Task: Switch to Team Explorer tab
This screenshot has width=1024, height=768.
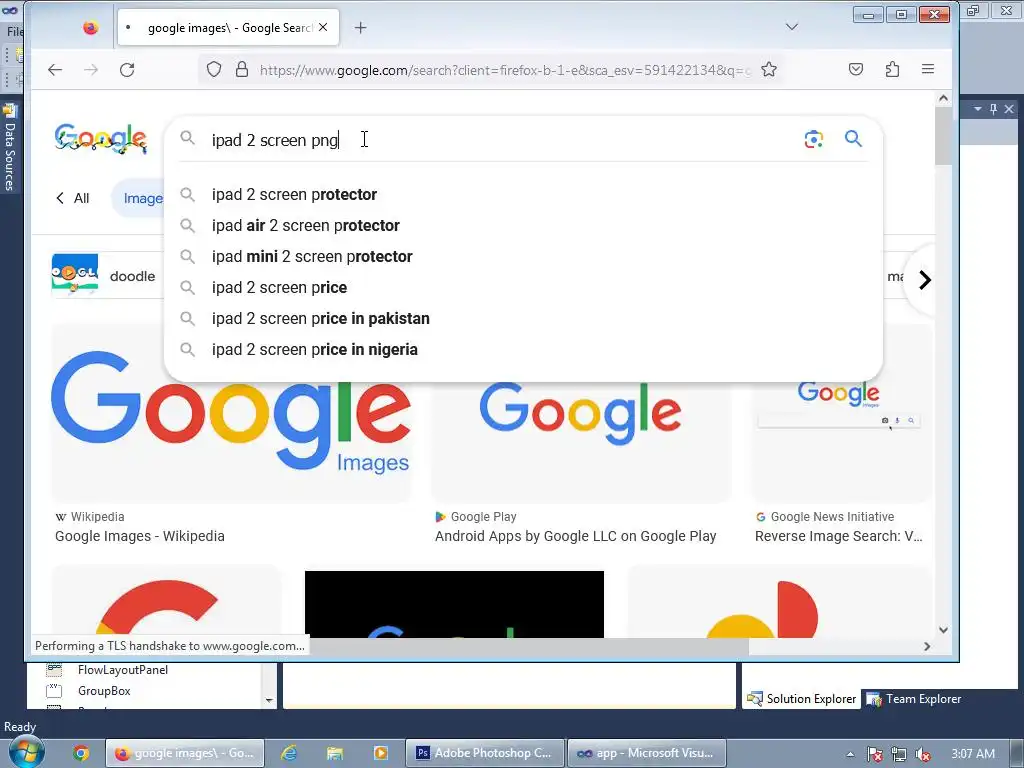Action: coord(914,699)
